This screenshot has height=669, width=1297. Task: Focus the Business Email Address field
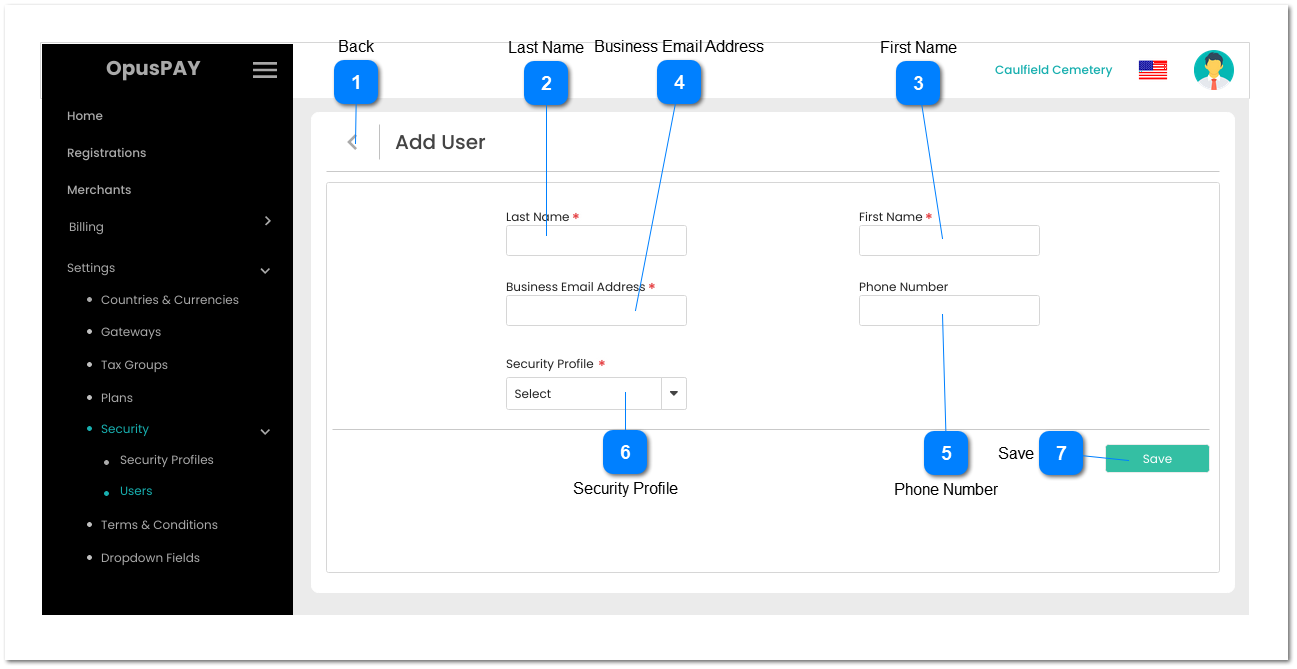point(596,311)
